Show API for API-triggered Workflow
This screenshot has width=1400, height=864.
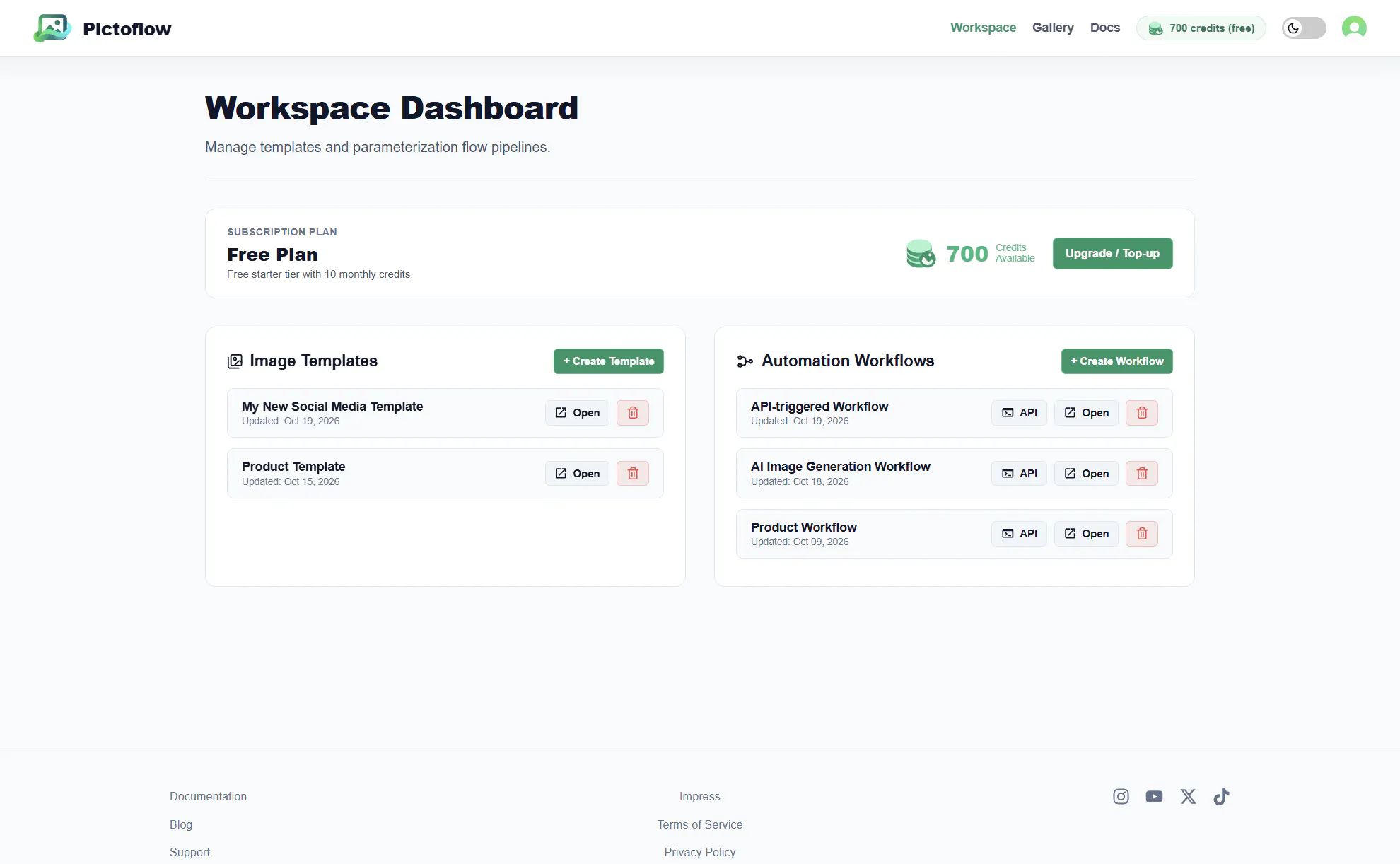tap(1019, 413)
